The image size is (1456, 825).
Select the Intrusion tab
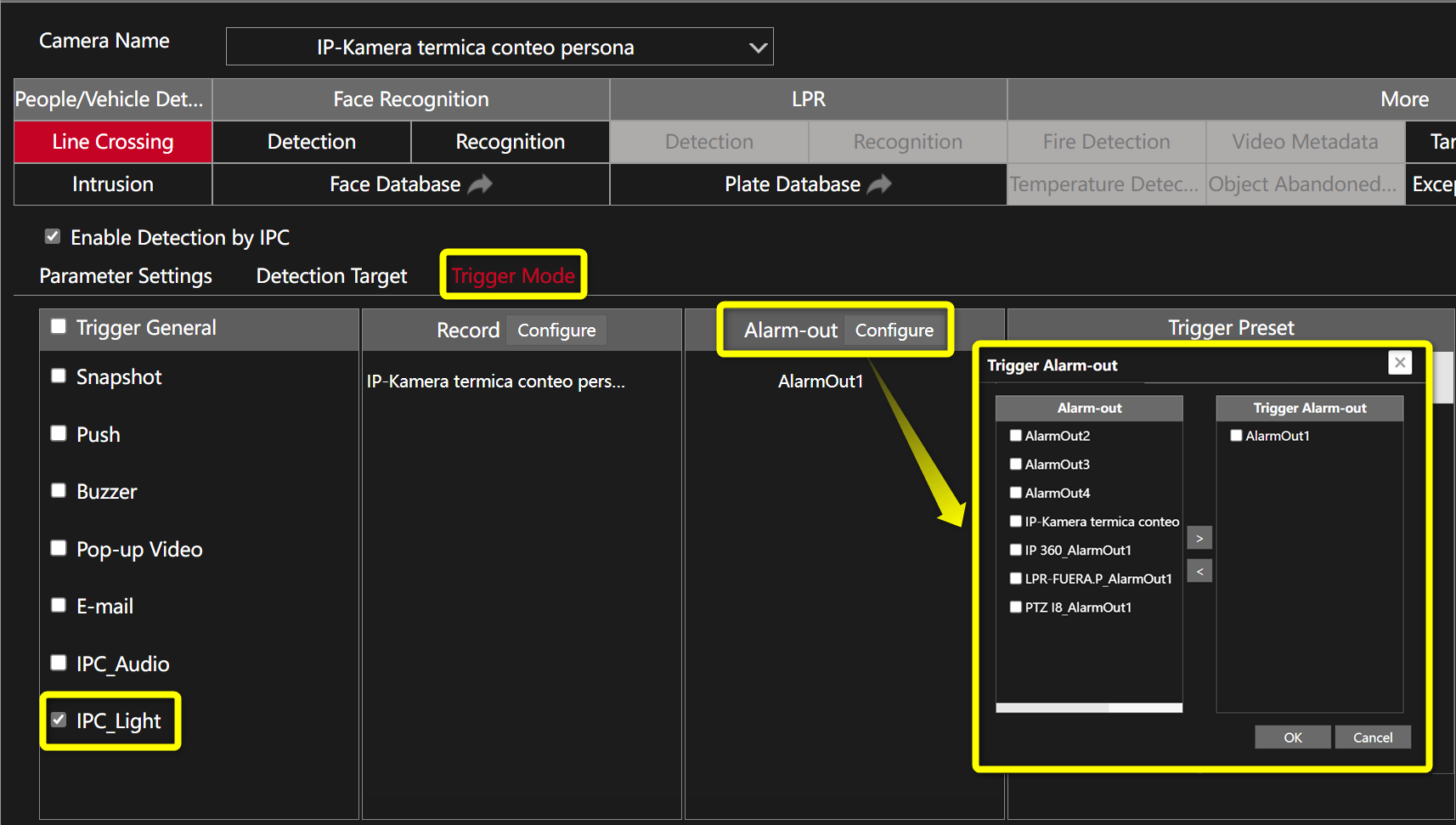[x=112, y=184]
